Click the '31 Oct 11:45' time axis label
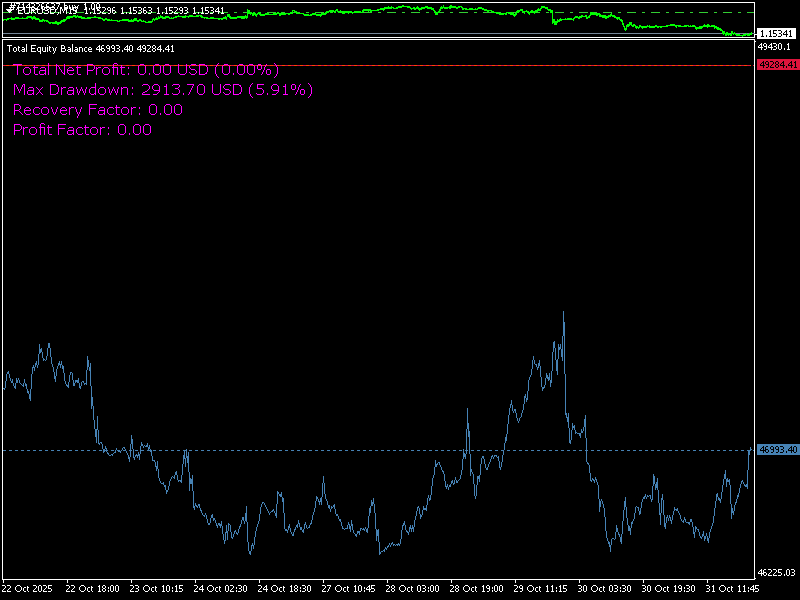This screenshot has width=800, height=600. [x=732, y=589]
